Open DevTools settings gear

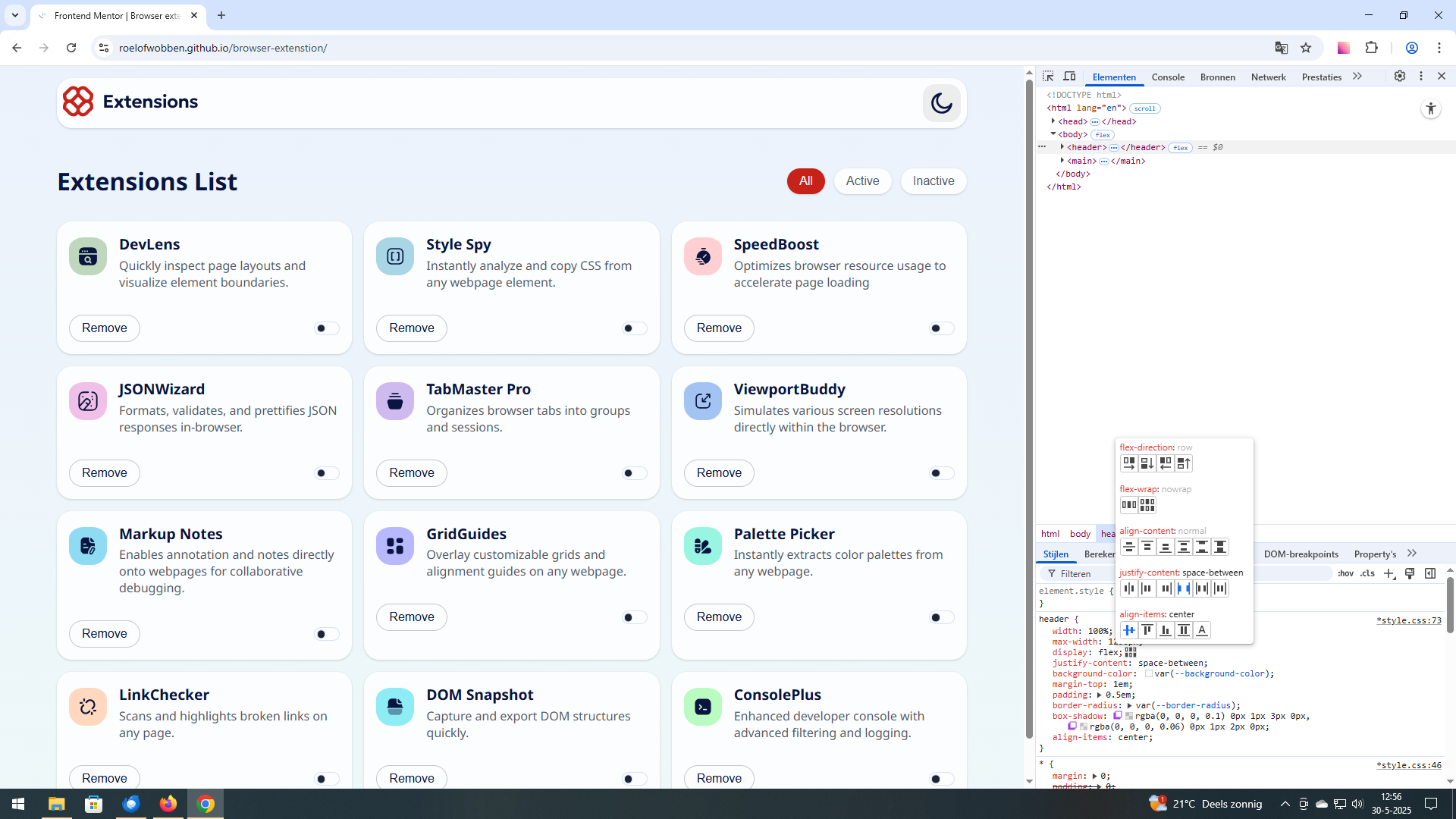(x=1399, y=77)
